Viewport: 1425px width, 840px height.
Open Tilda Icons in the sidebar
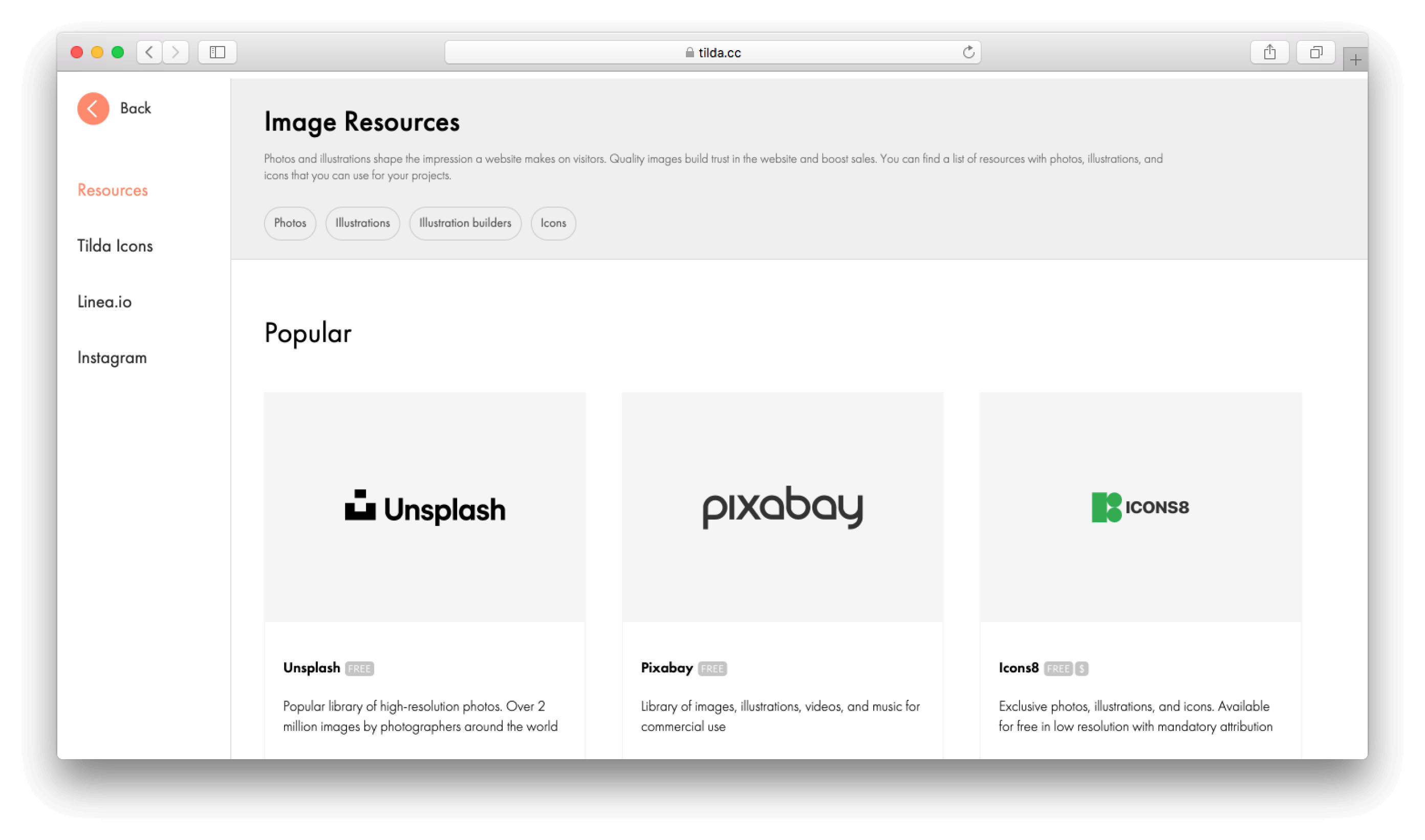[115, 246]
